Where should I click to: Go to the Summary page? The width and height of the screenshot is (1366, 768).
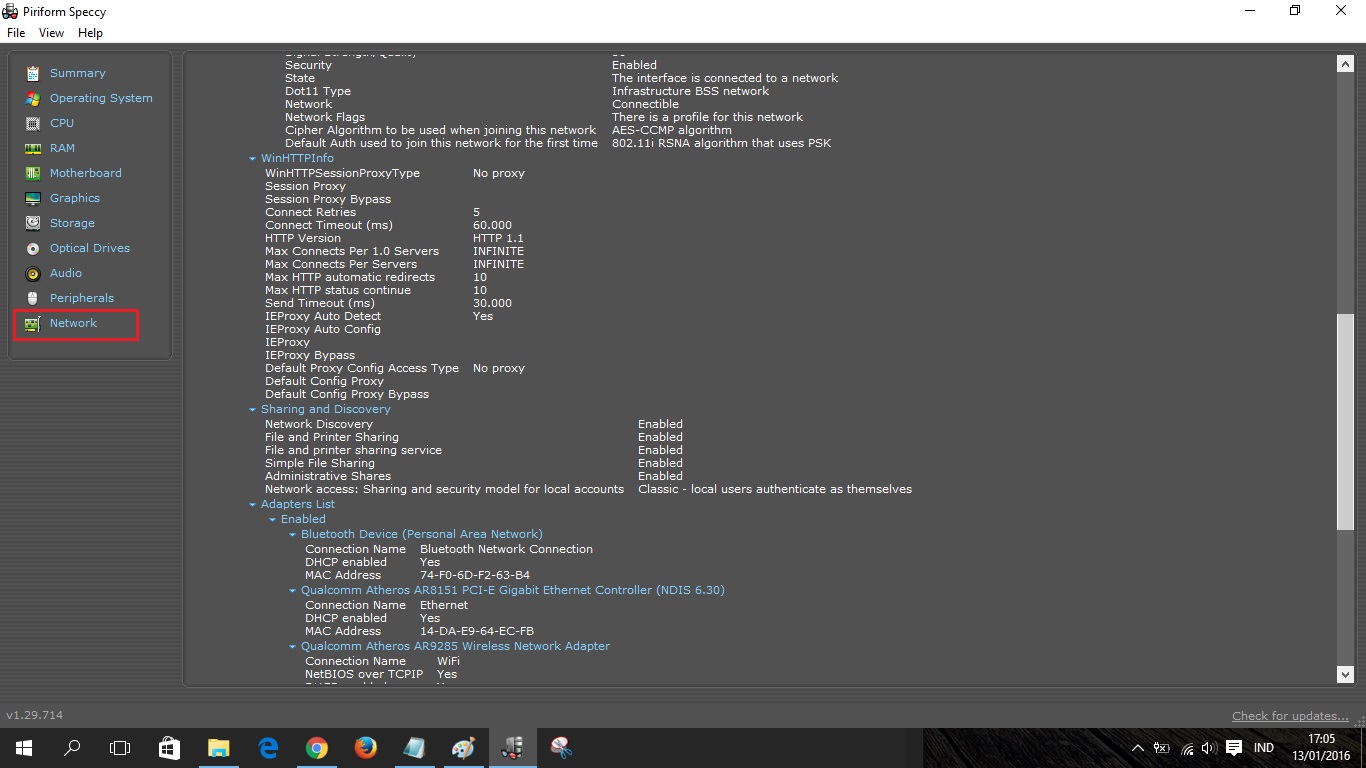click(x=78, y=73)
